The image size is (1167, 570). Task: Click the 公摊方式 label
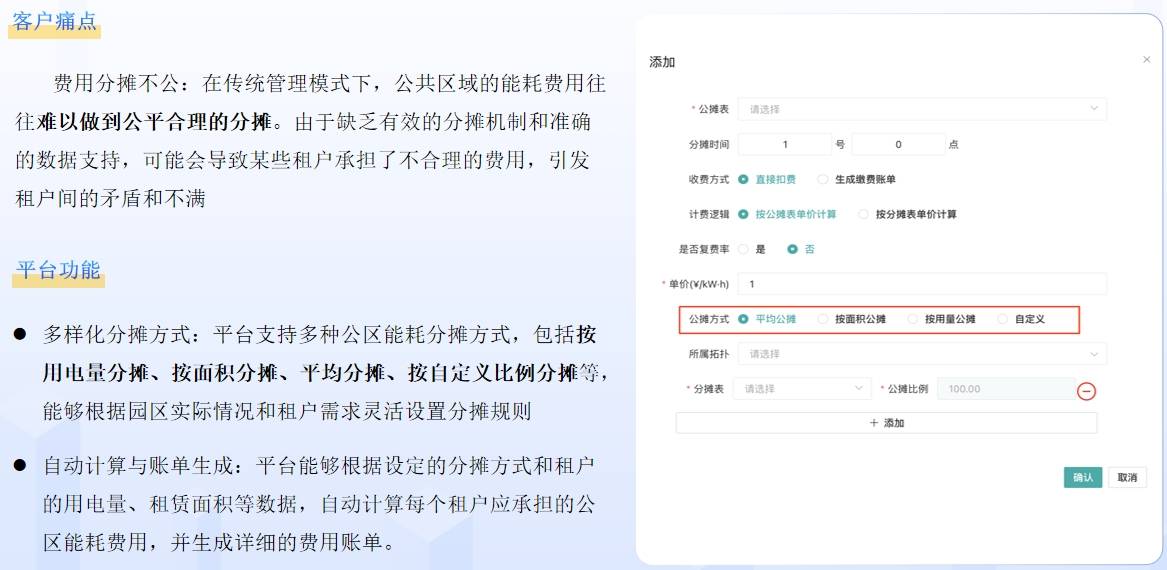click(x=709, y=319)
